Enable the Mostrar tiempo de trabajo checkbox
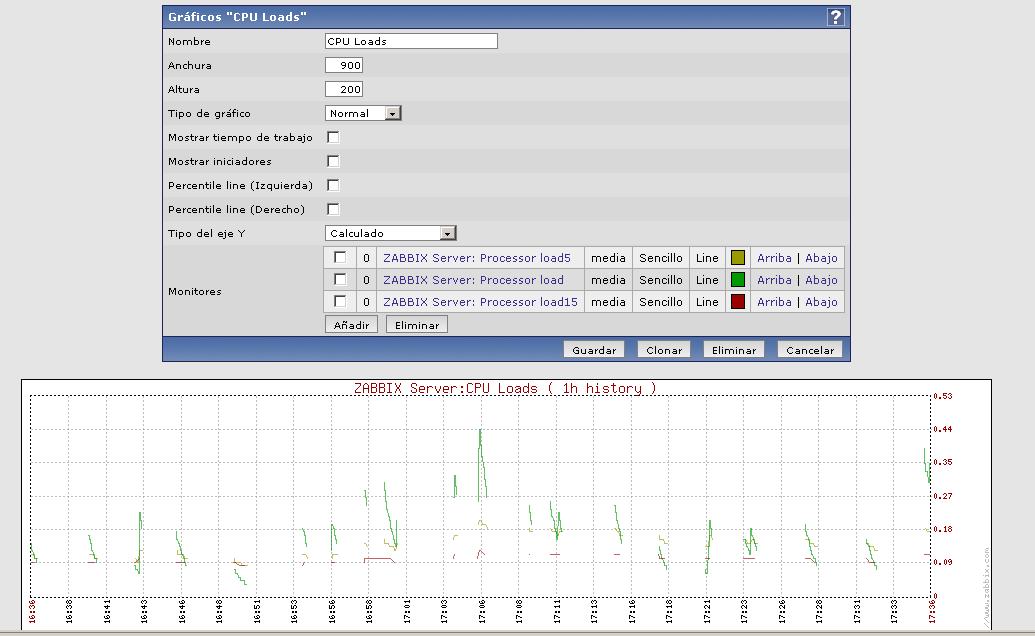The height and width of the screenshot is (636, 1035). 333,137
